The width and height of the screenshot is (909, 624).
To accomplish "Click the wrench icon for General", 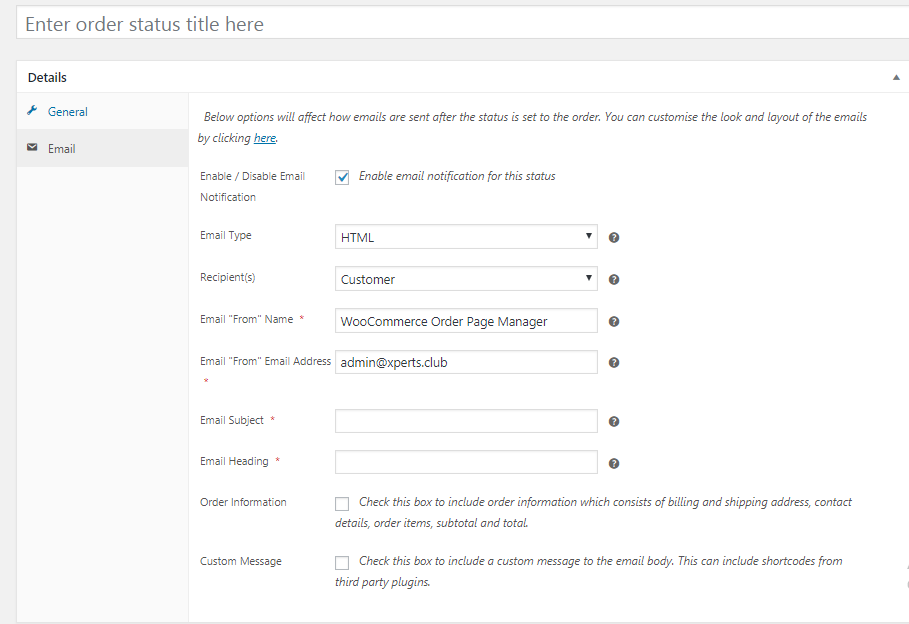I will [x=32, y=111].
